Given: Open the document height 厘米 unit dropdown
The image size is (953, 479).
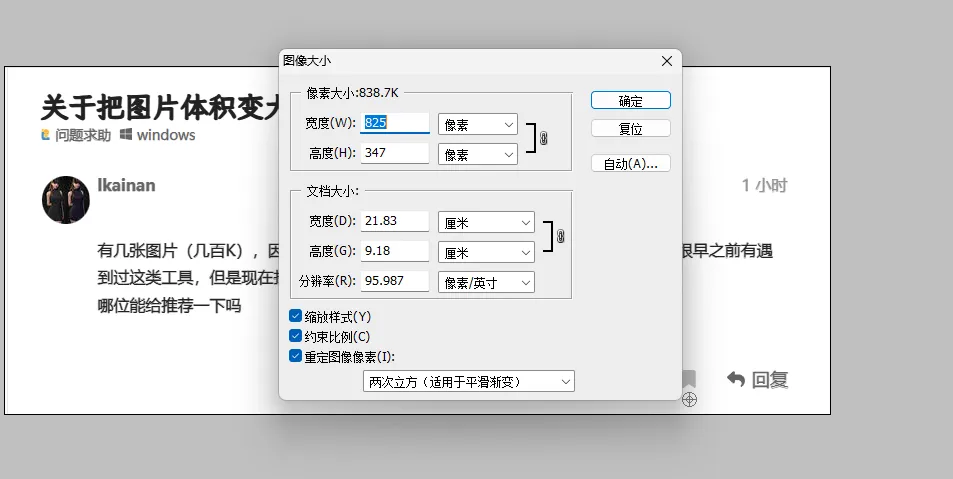Looking at the screenshot, I should 486,252.
